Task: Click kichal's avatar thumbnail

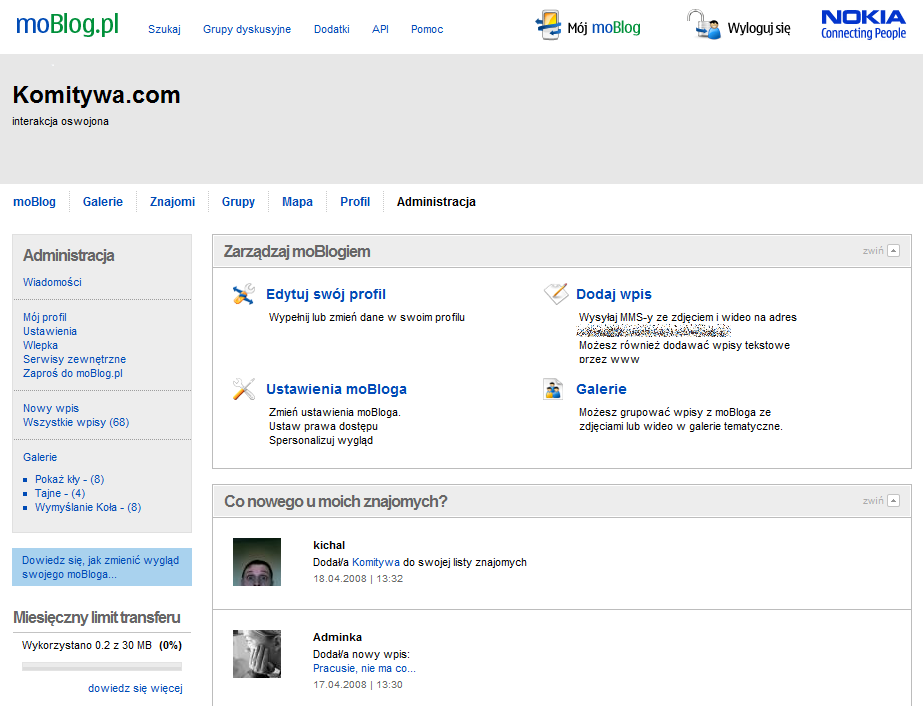Action: (x=257, y=562)
